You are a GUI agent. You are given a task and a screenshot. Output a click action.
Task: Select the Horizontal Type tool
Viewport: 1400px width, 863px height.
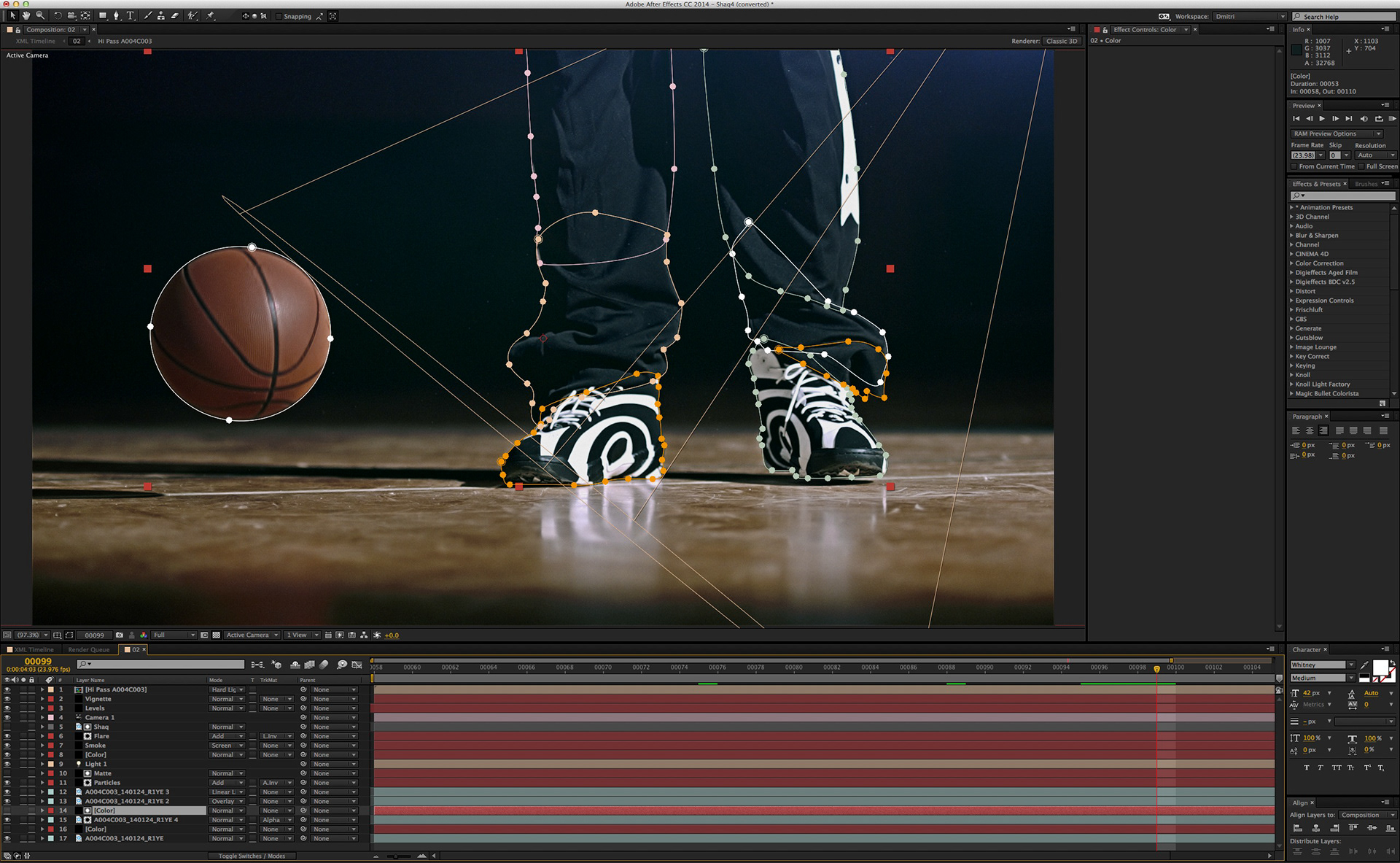(131, 15)
